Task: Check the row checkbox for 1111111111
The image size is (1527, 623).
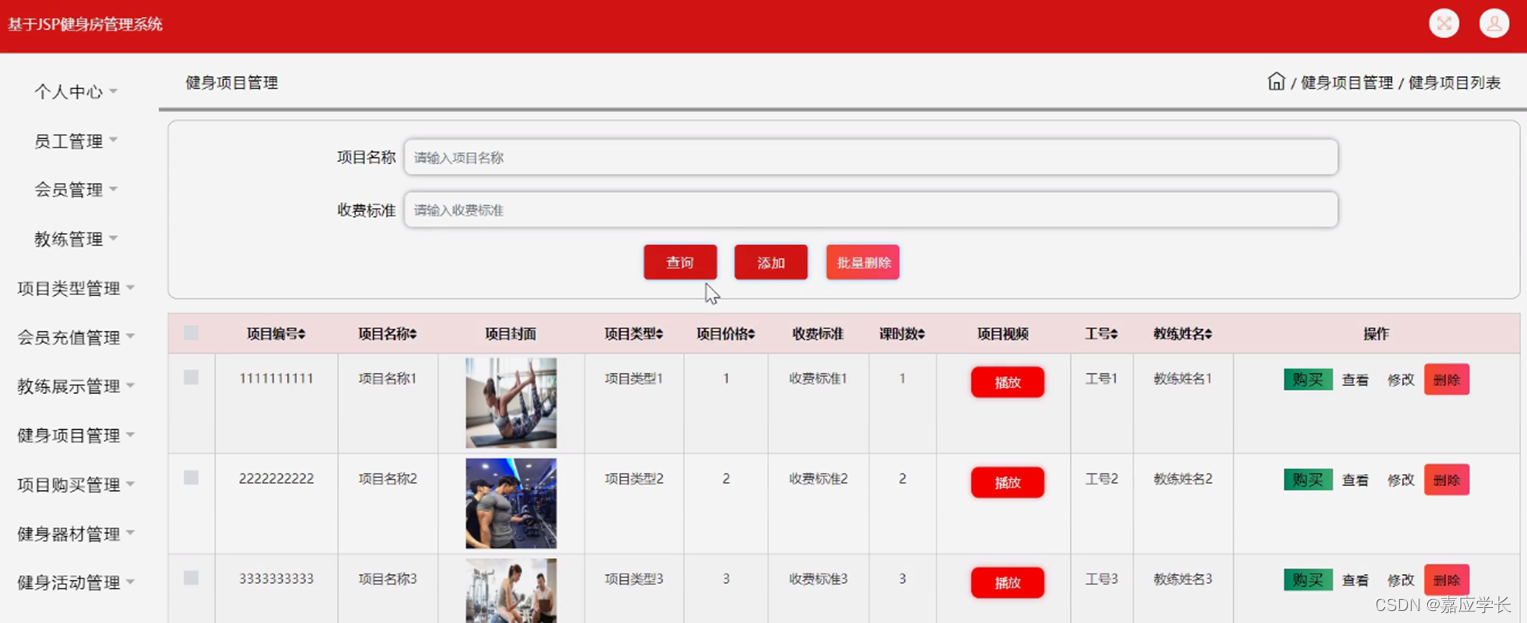Action: (x=191, y=377)
